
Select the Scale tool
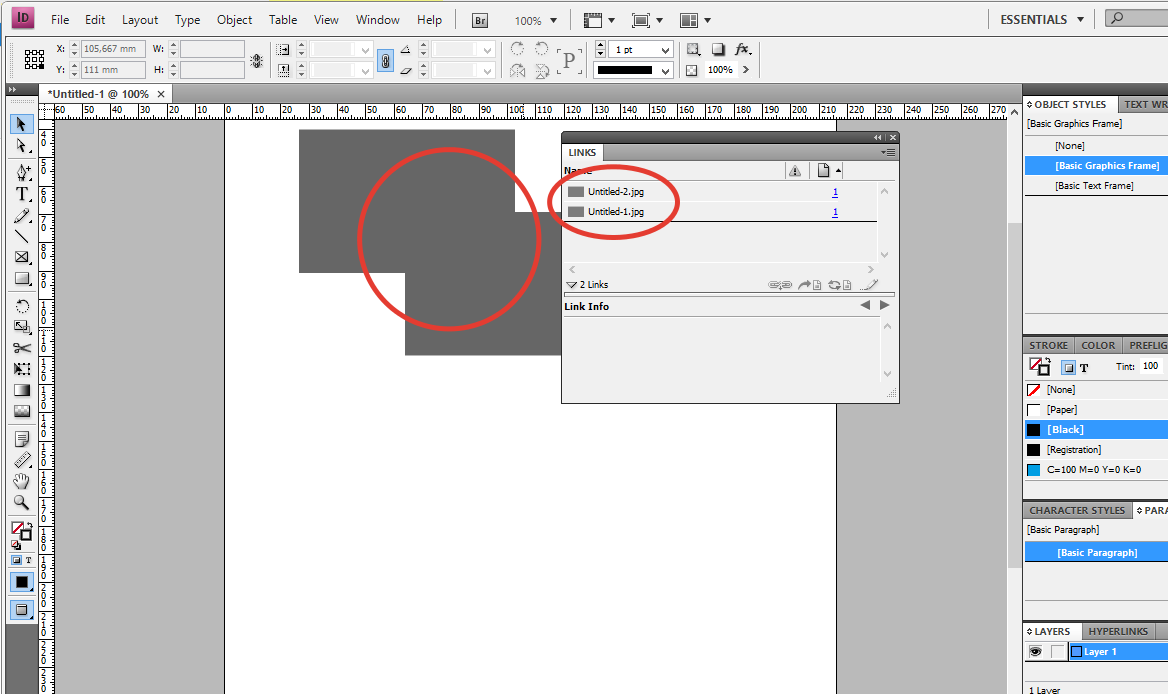[x=22, y=327]
